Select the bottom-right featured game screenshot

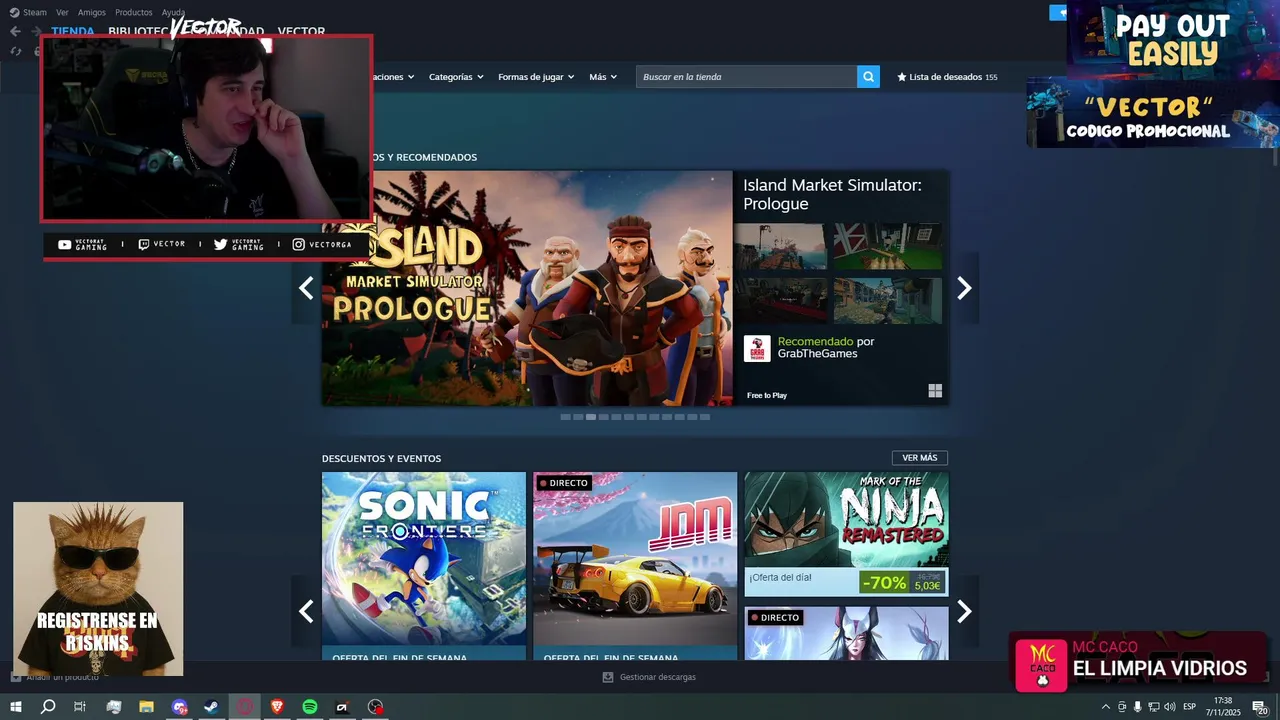click(x=888, y=301)
